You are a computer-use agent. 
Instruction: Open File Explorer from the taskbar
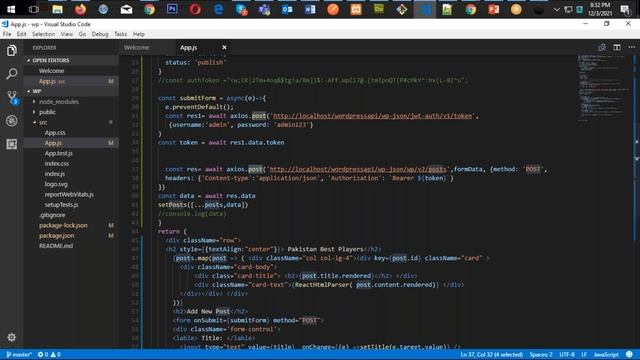point(58,9)
